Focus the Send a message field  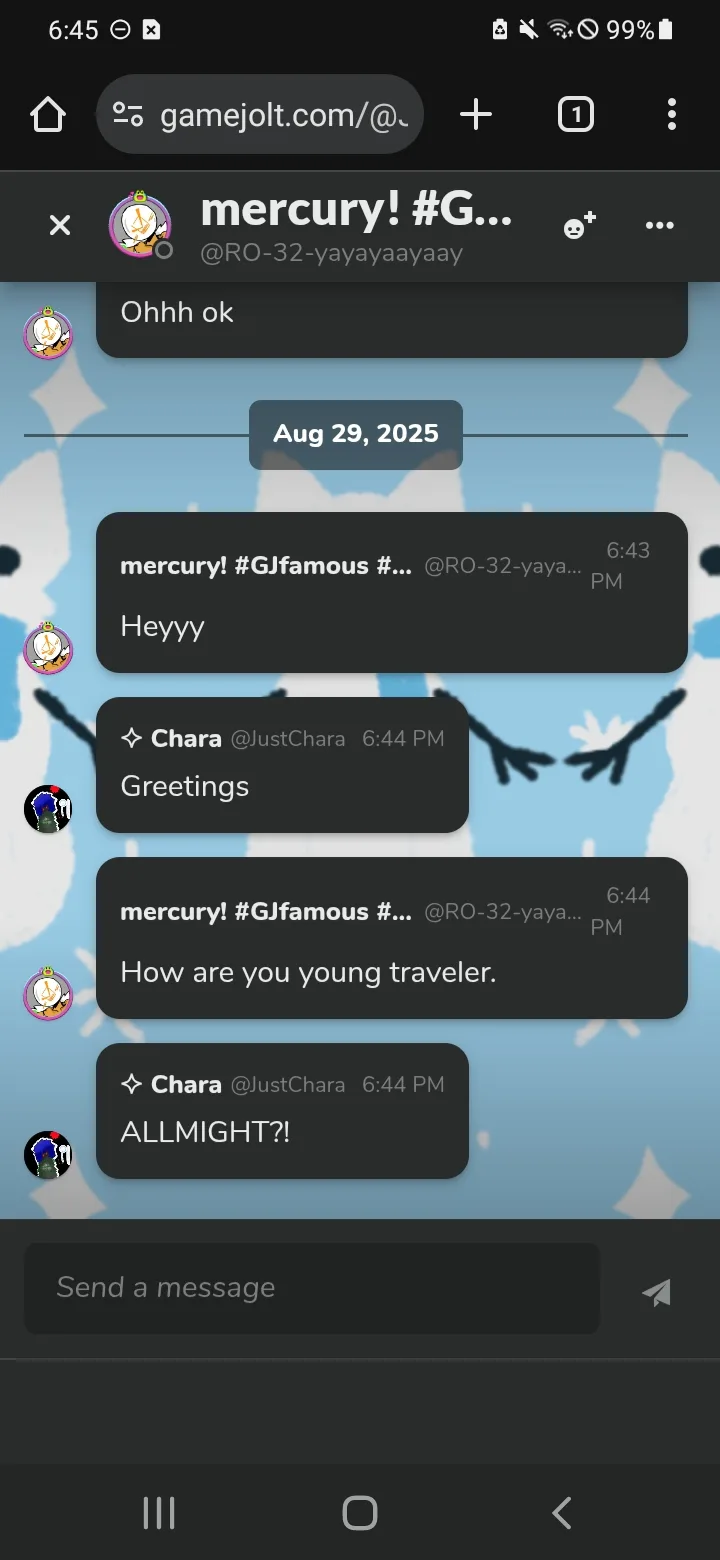(312, 1288)
